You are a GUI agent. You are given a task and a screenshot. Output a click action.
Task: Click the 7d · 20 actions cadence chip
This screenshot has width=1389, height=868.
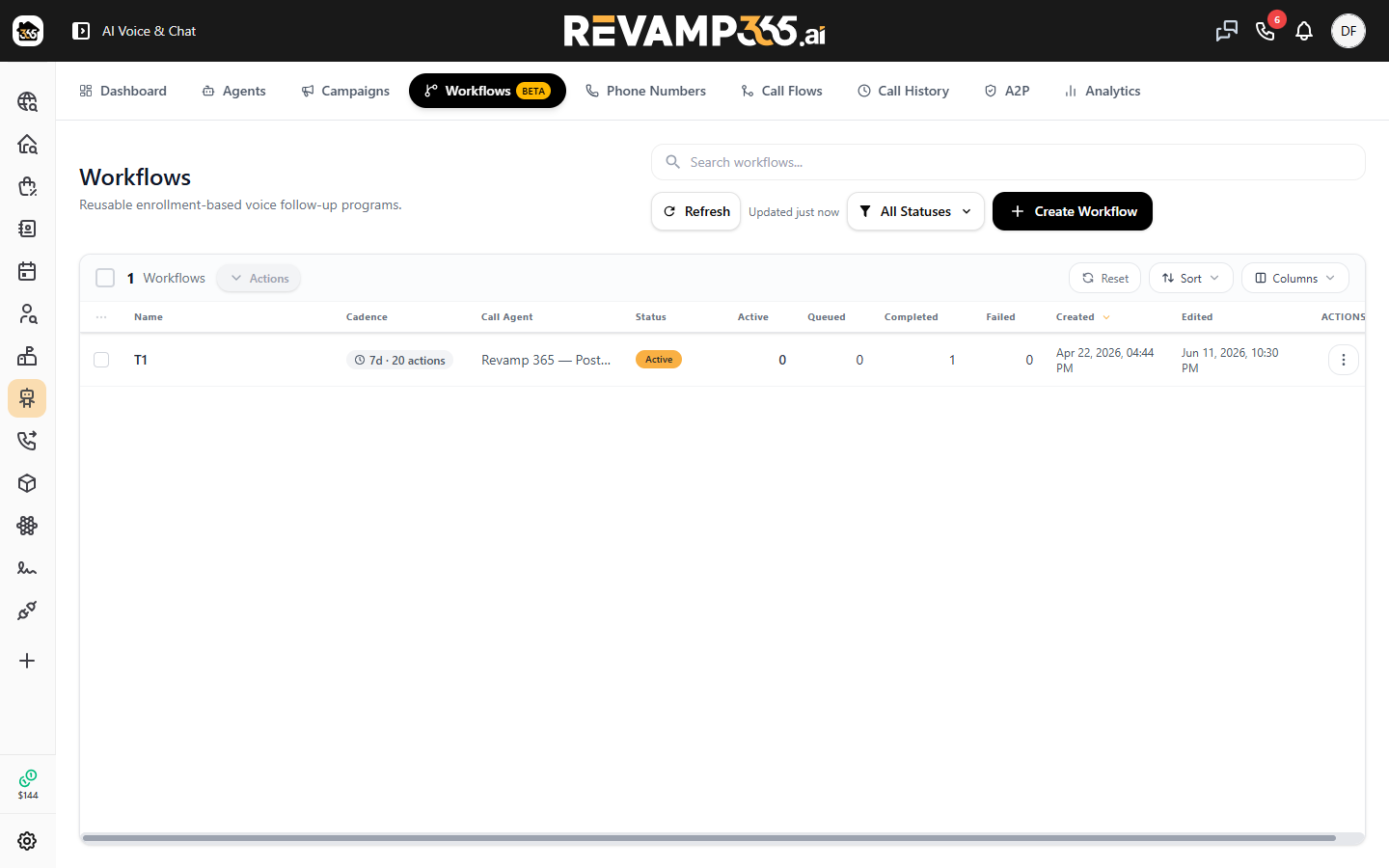click(x=399, y=360)
